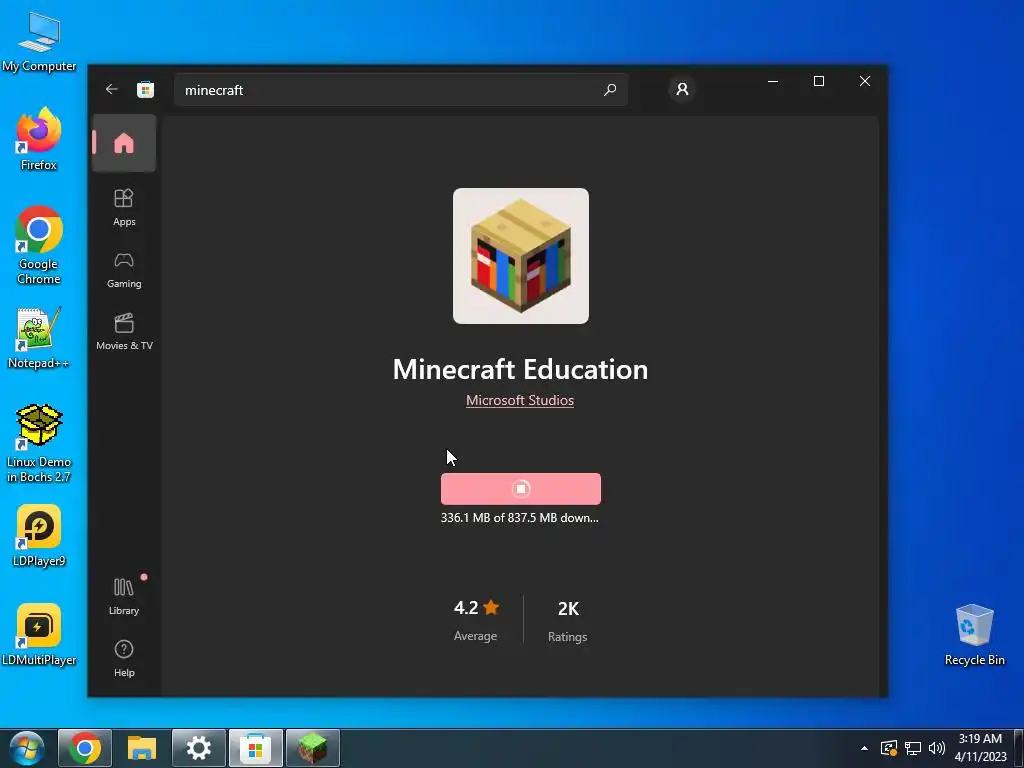Click the taskbar clock showing 3:19 AM
The image size is (1024, 768).
coord(980,748)
